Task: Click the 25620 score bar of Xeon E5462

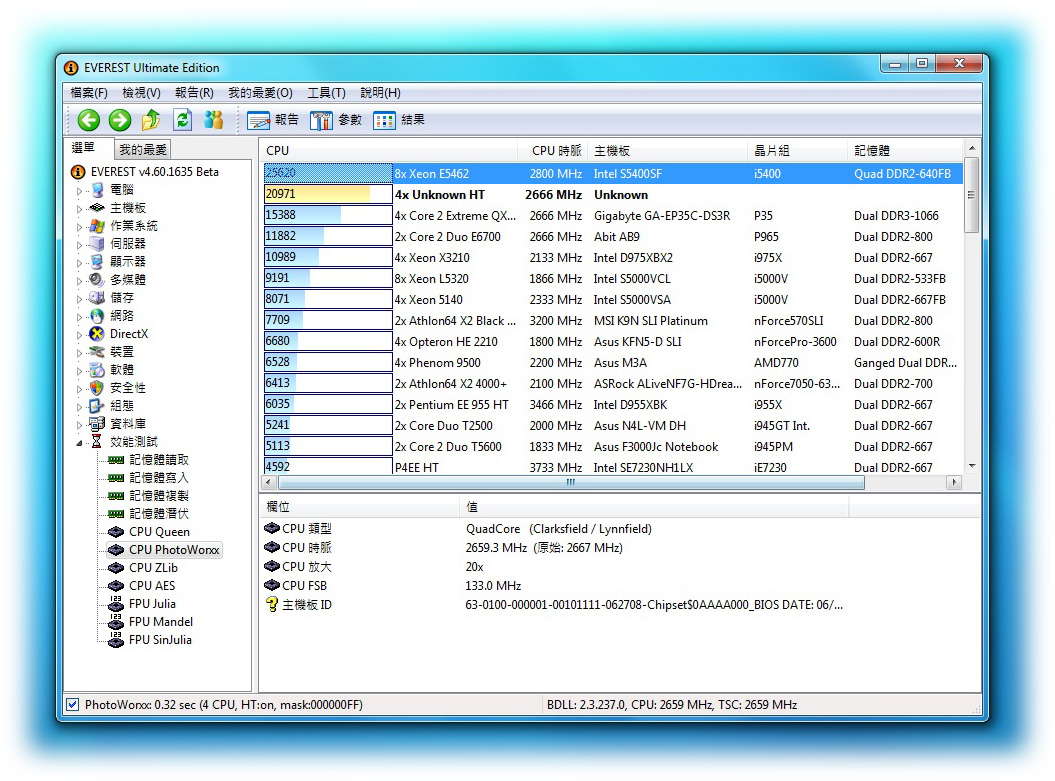Action: pos(328,174)
